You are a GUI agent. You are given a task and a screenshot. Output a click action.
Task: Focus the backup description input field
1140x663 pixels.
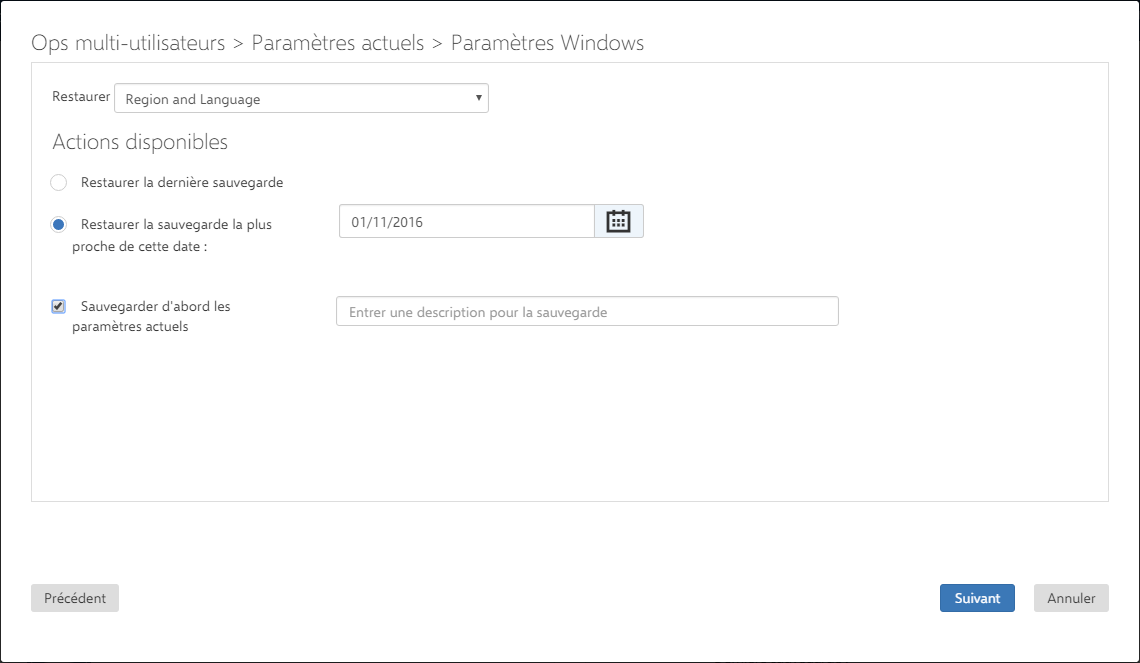tap(587, 311)
